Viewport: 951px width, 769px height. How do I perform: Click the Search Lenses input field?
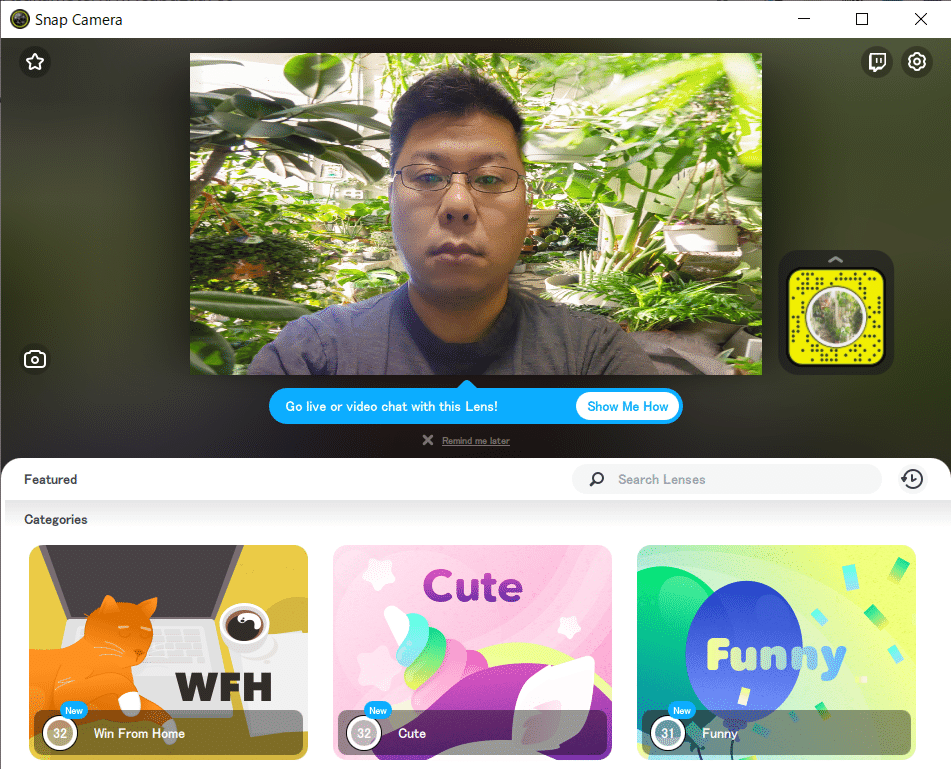727,480
